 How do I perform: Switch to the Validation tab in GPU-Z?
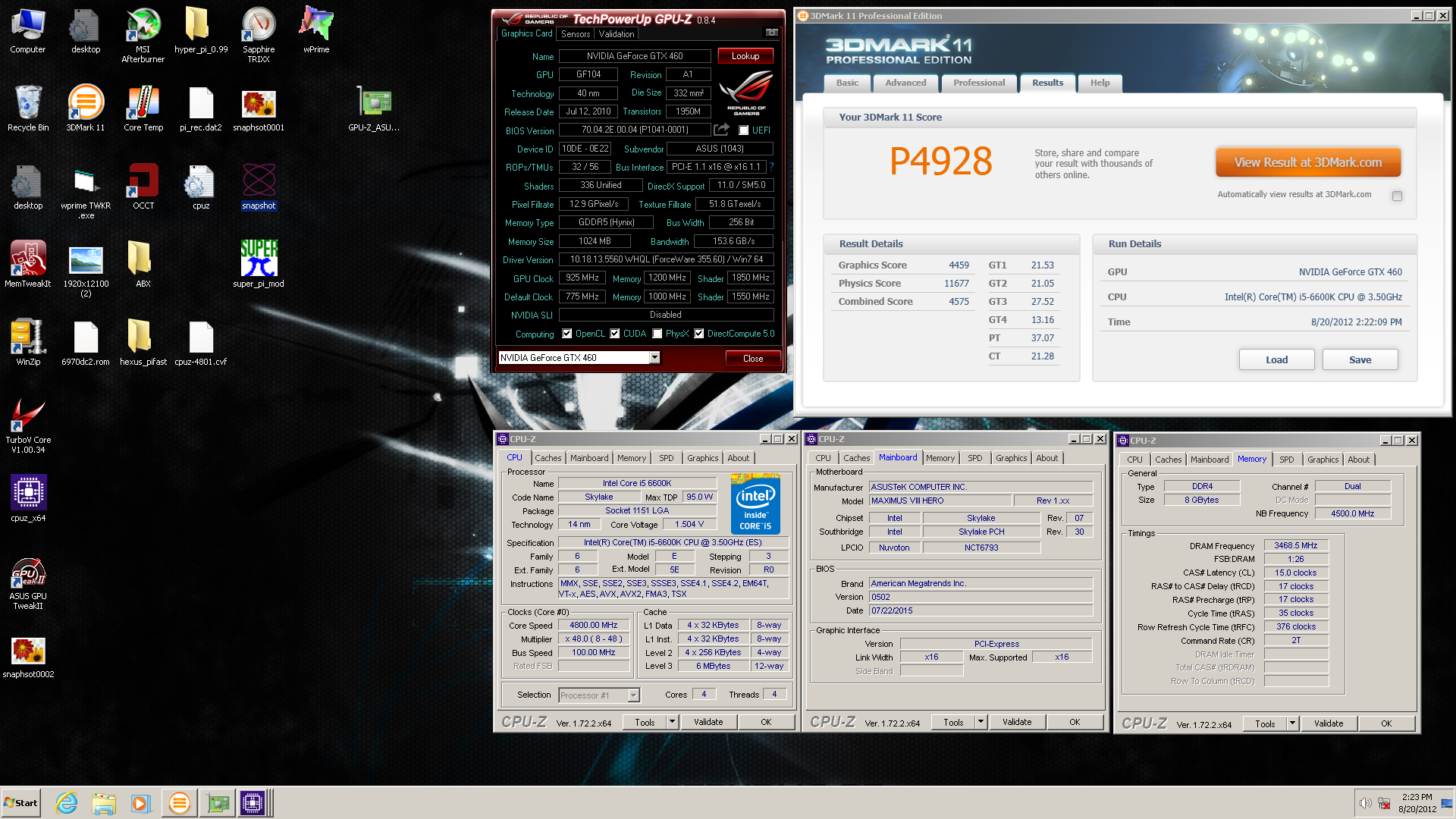coord(617,34)
